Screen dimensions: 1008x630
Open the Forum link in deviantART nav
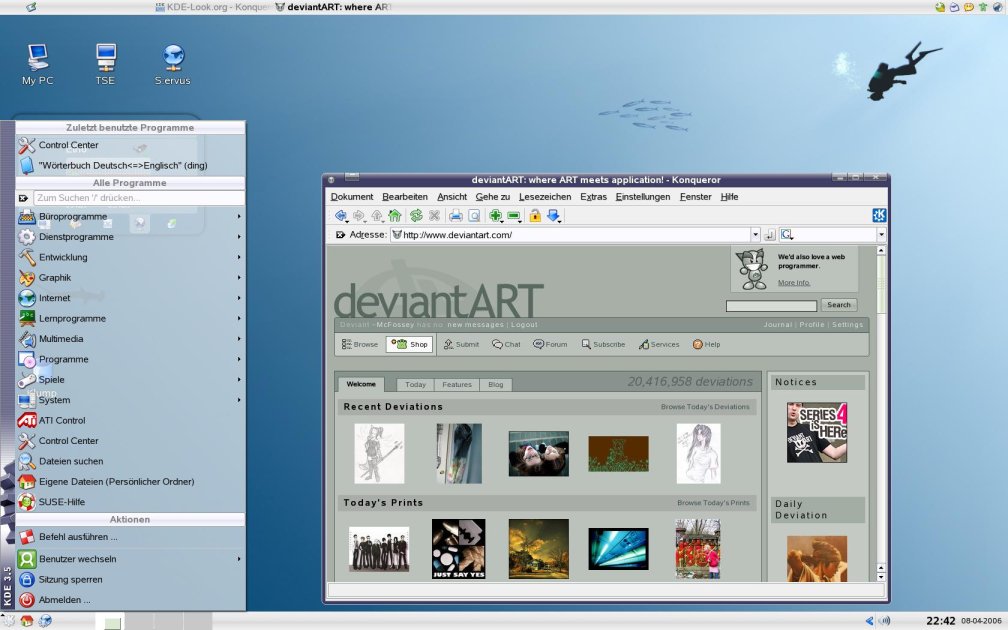(x=550, y=345)
